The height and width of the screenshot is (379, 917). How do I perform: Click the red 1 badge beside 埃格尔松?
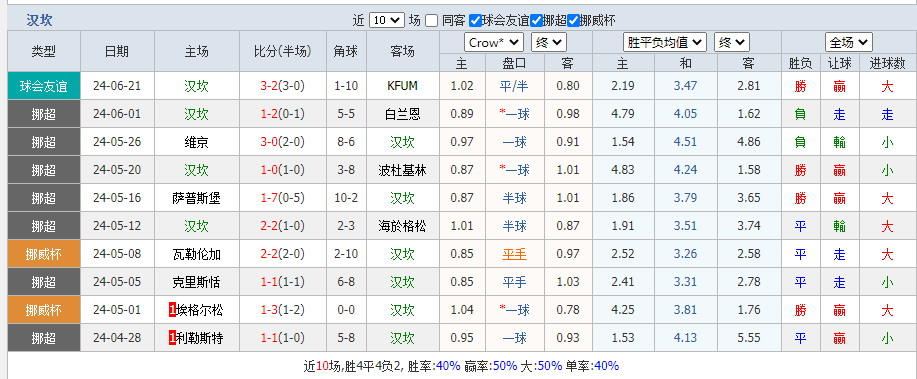click(172, 311)
